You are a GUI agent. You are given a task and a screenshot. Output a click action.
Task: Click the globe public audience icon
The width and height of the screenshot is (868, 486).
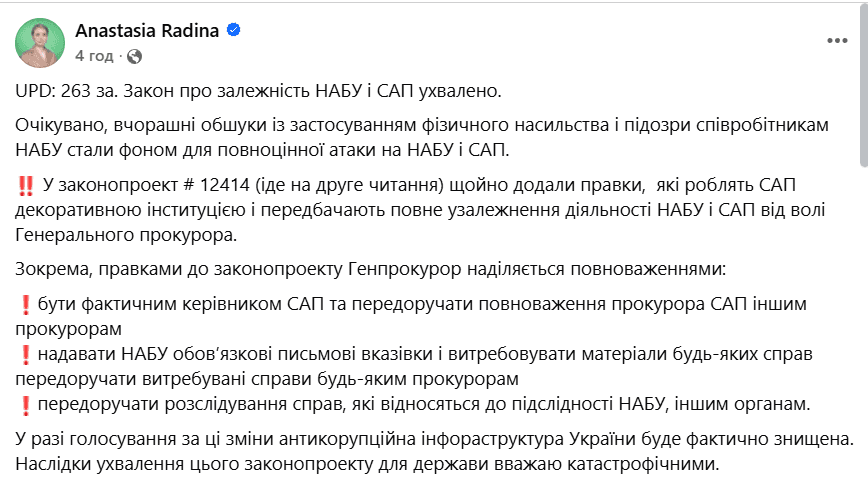coord(135,56)
